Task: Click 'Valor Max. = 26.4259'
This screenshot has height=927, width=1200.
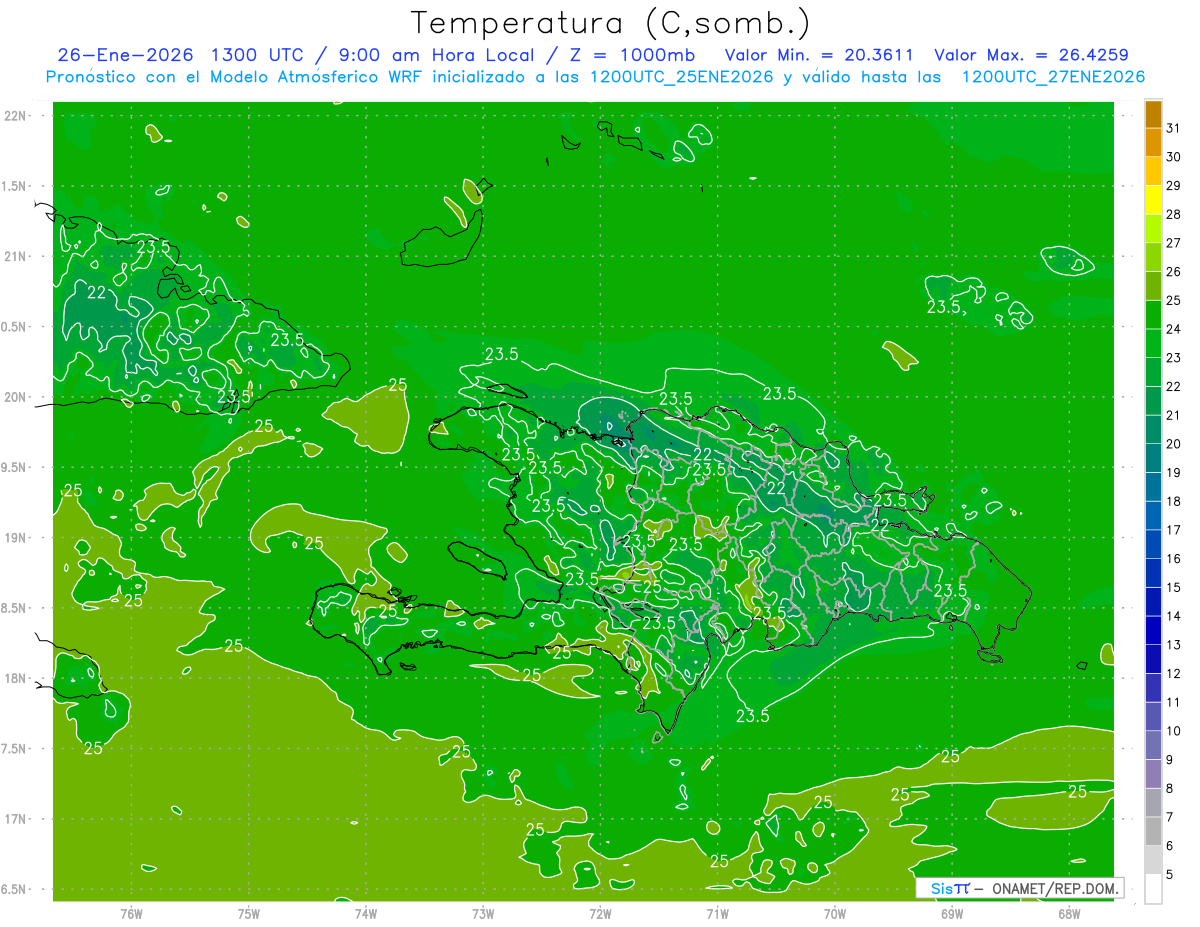Action: (1030, 55)
